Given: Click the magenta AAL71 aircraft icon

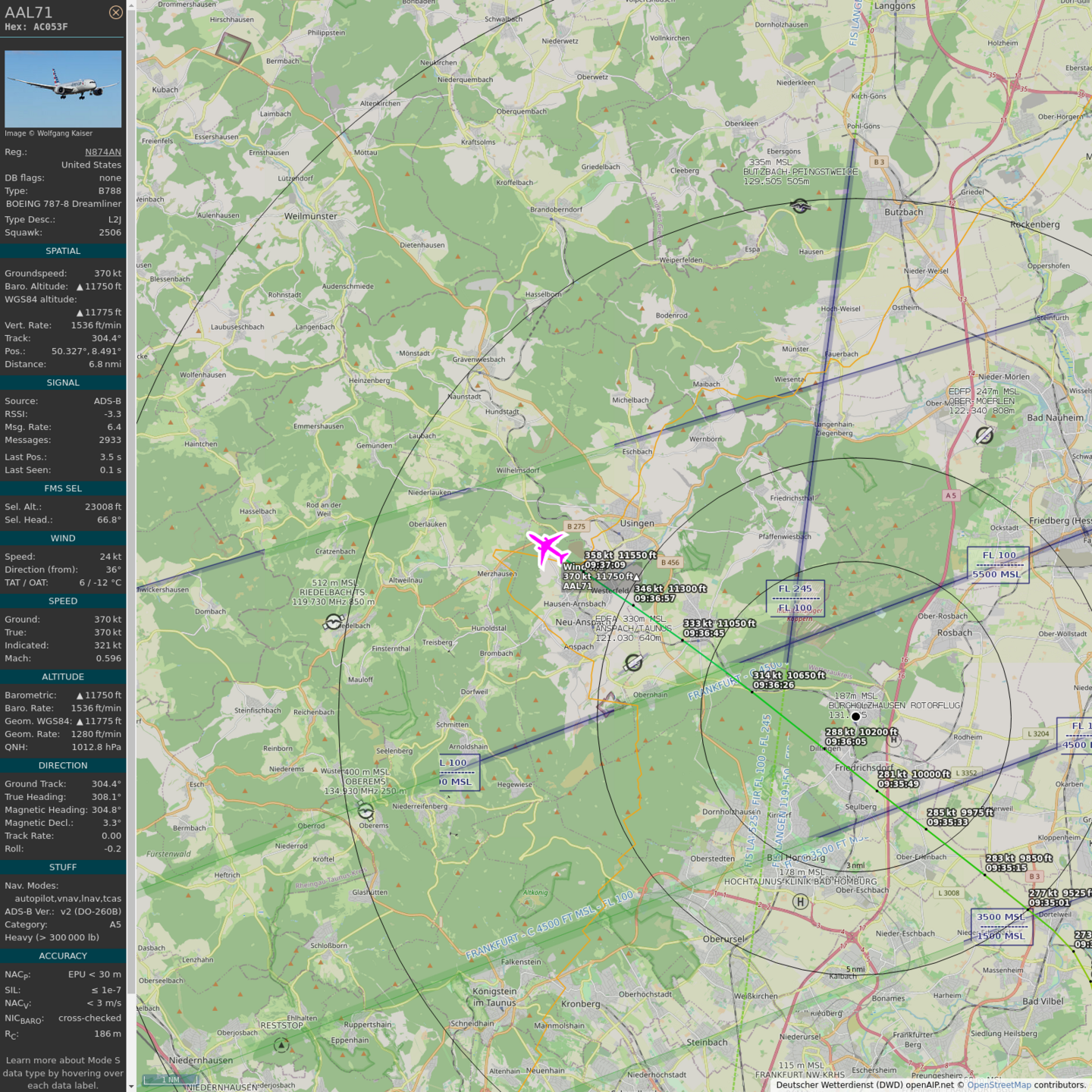Looking at the screenshot, I should point(548,548).
